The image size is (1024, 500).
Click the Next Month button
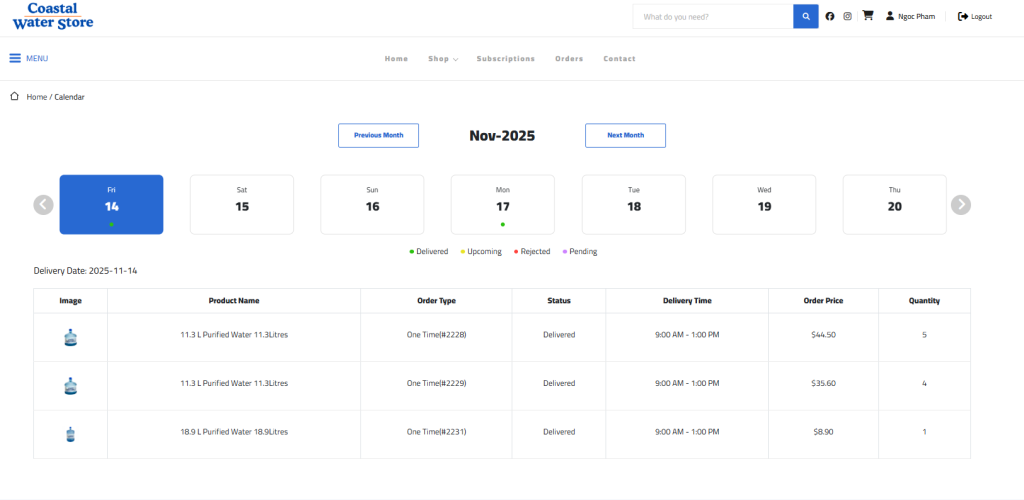pos(625,135)
